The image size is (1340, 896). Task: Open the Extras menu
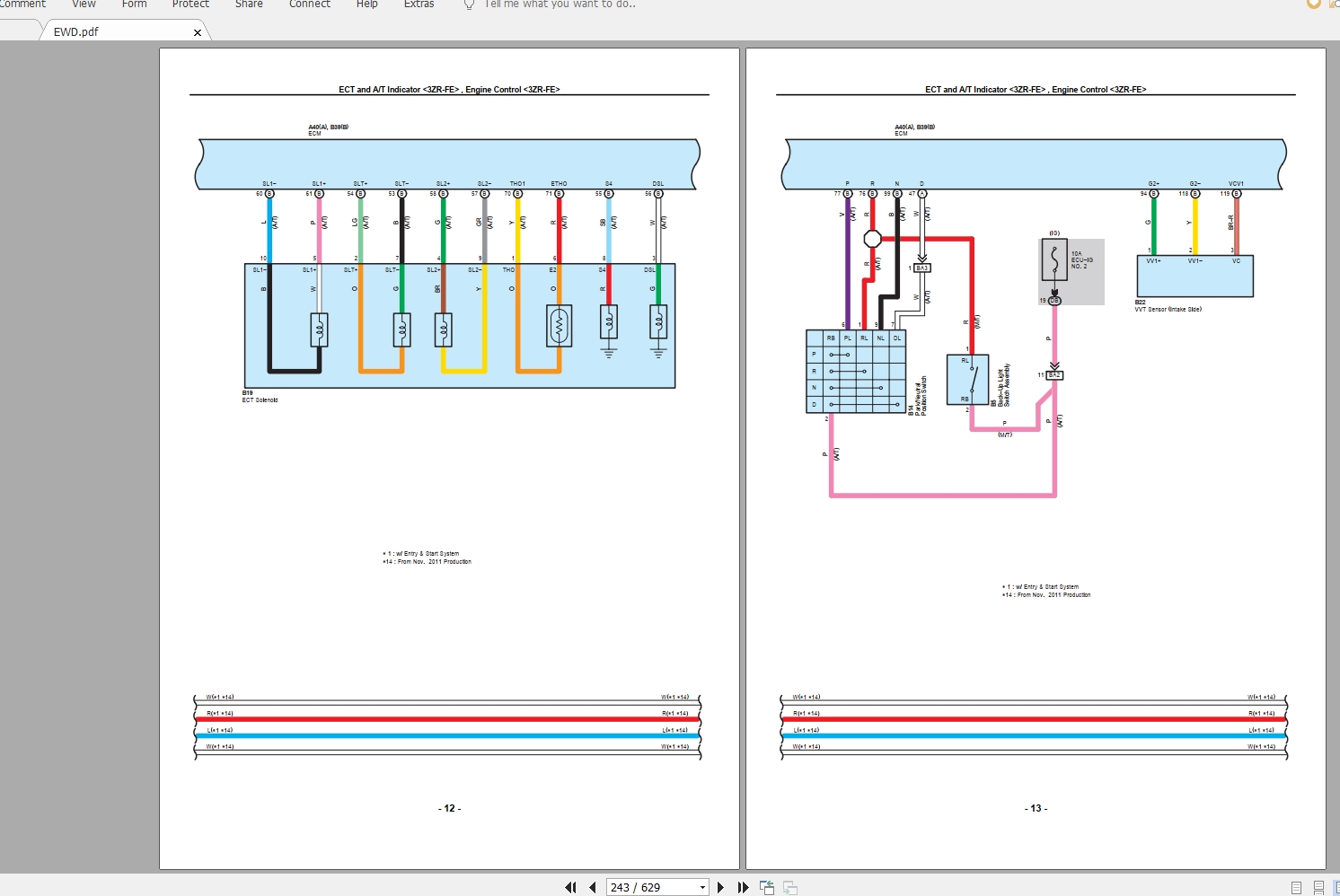point(419,4)
